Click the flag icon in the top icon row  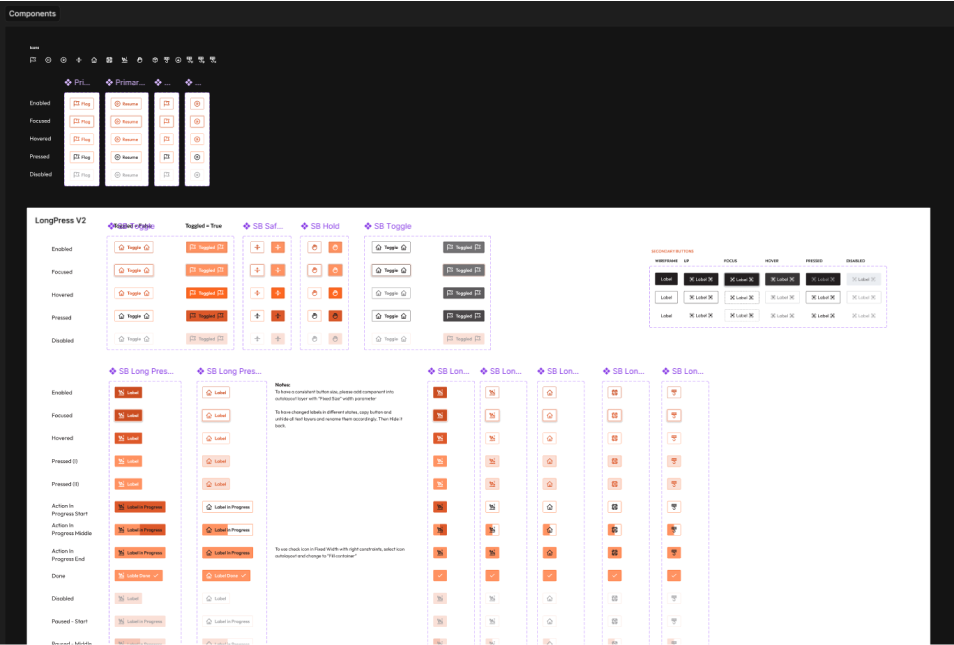coord(33,60)
